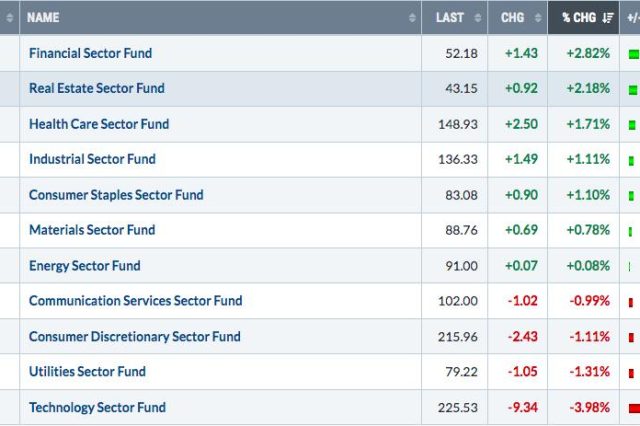This screenshot has height=426, width=640.
Task: Click the sort arrows in NAME header
Action: [x=413, y=18]
